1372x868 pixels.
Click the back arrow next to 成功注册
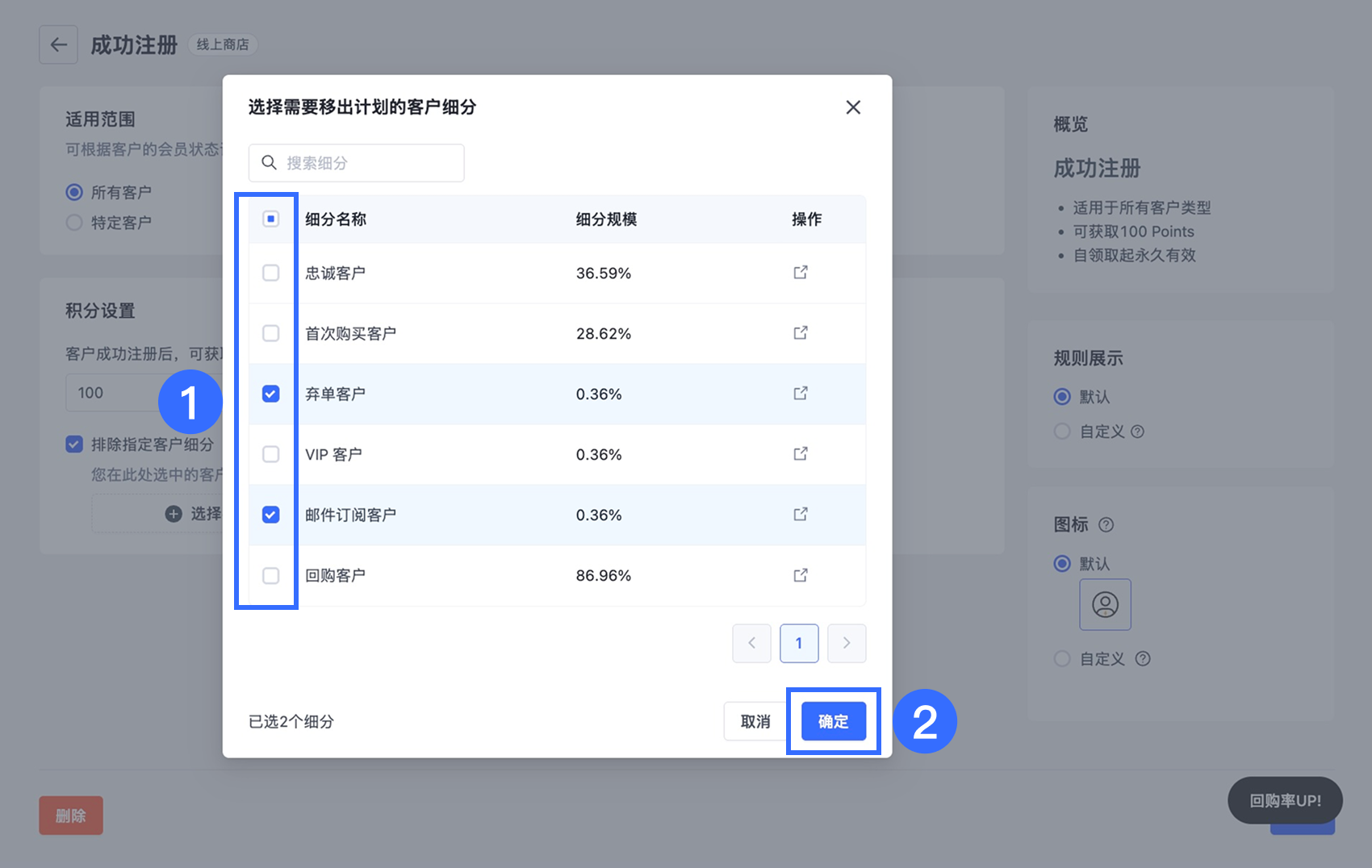(58, 44)
